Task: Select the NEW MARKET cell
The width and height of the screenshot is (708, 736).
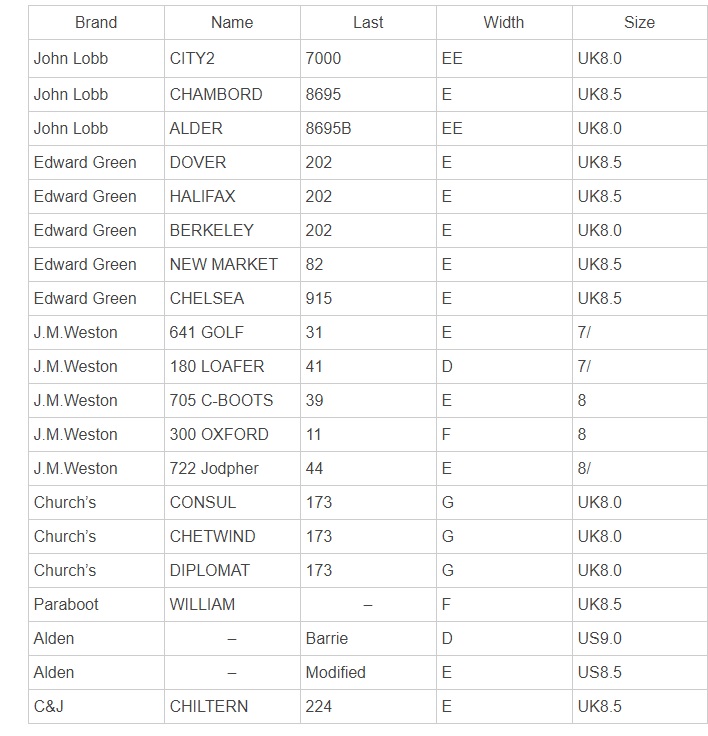Action: coord(224,264)
